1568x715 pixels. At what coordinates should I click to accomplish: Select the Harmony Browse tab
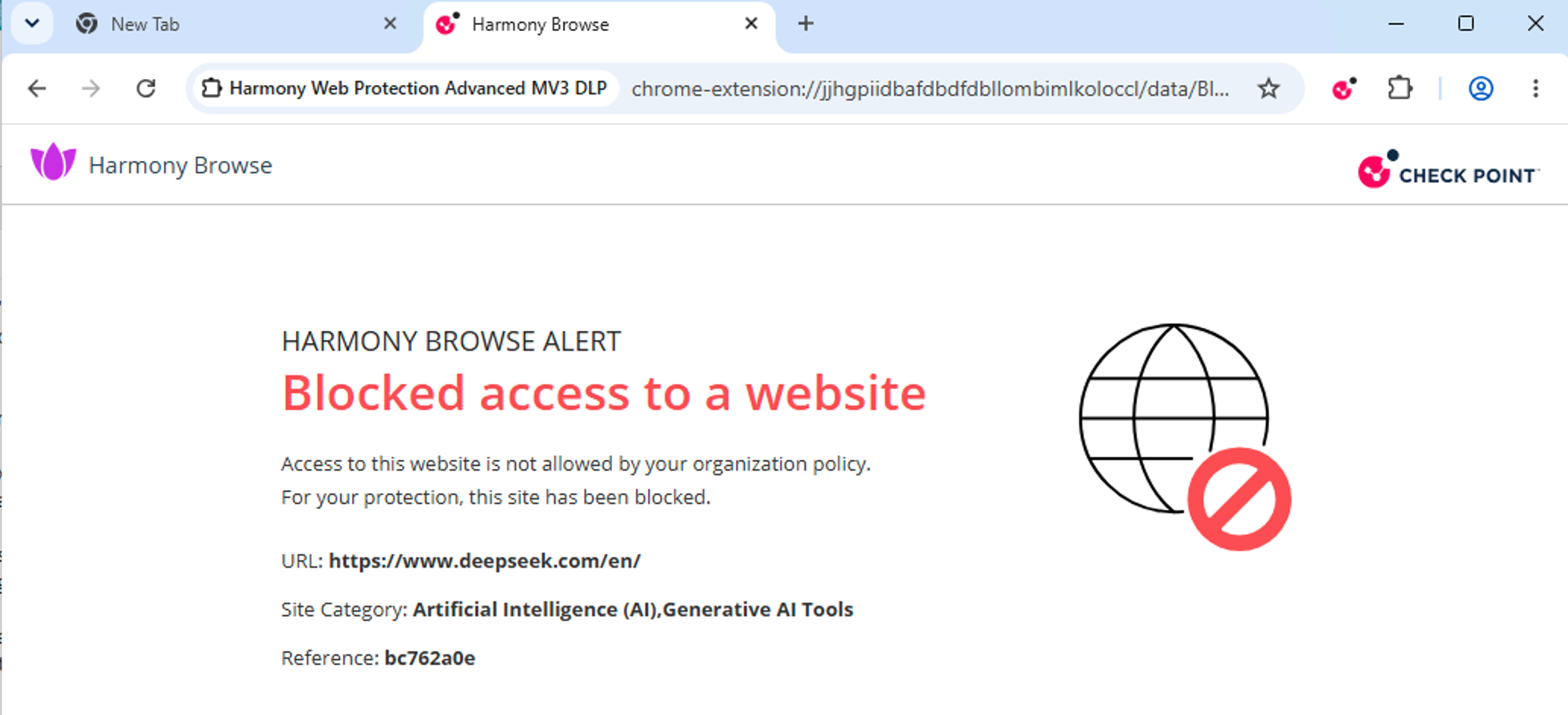(600, 25)
